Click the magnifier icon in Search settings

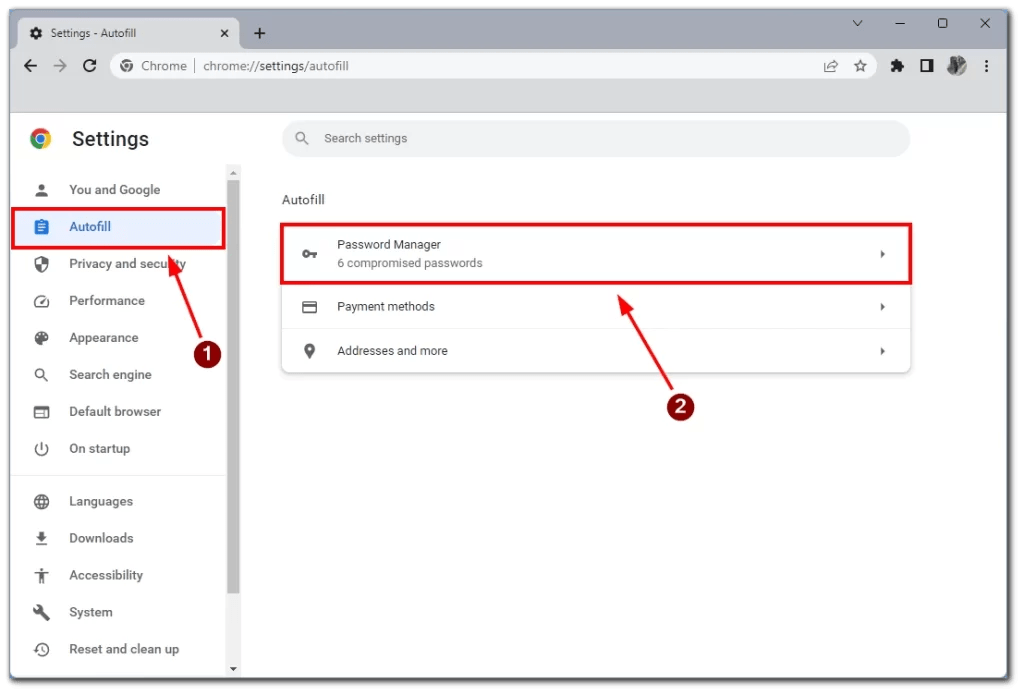[302, 138]
